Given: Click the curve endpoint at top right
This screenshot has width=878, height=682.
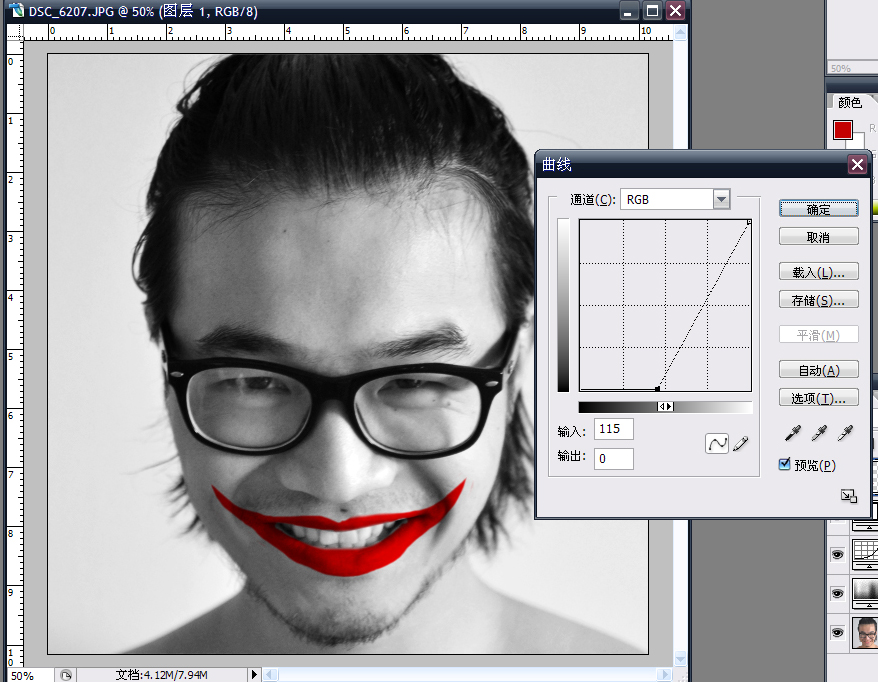Looking at the screenshot, I should pos(749,222).
